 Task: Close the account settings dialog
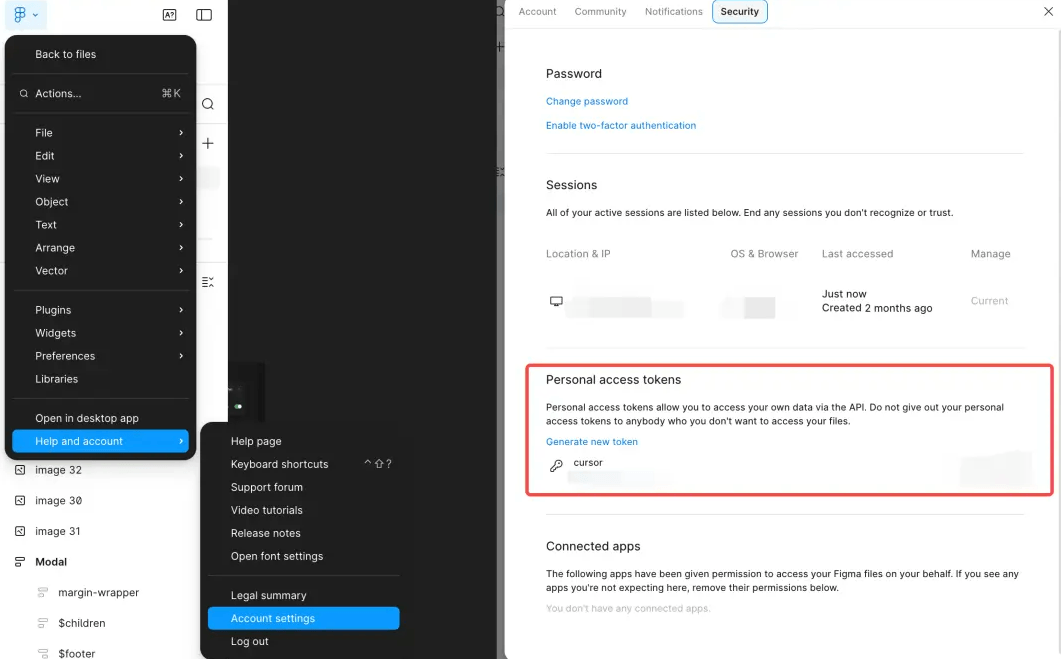click(1048, 12)
